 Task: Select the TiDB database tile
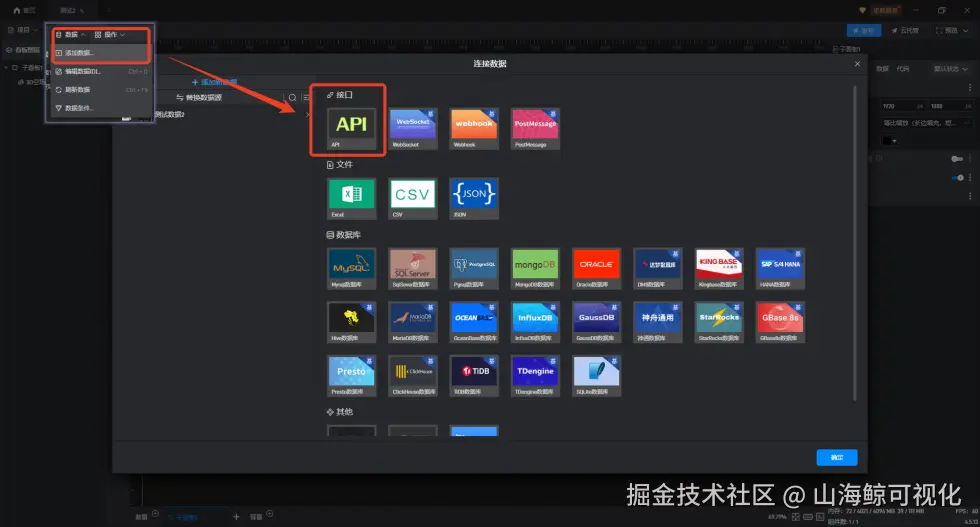point(474,376)
